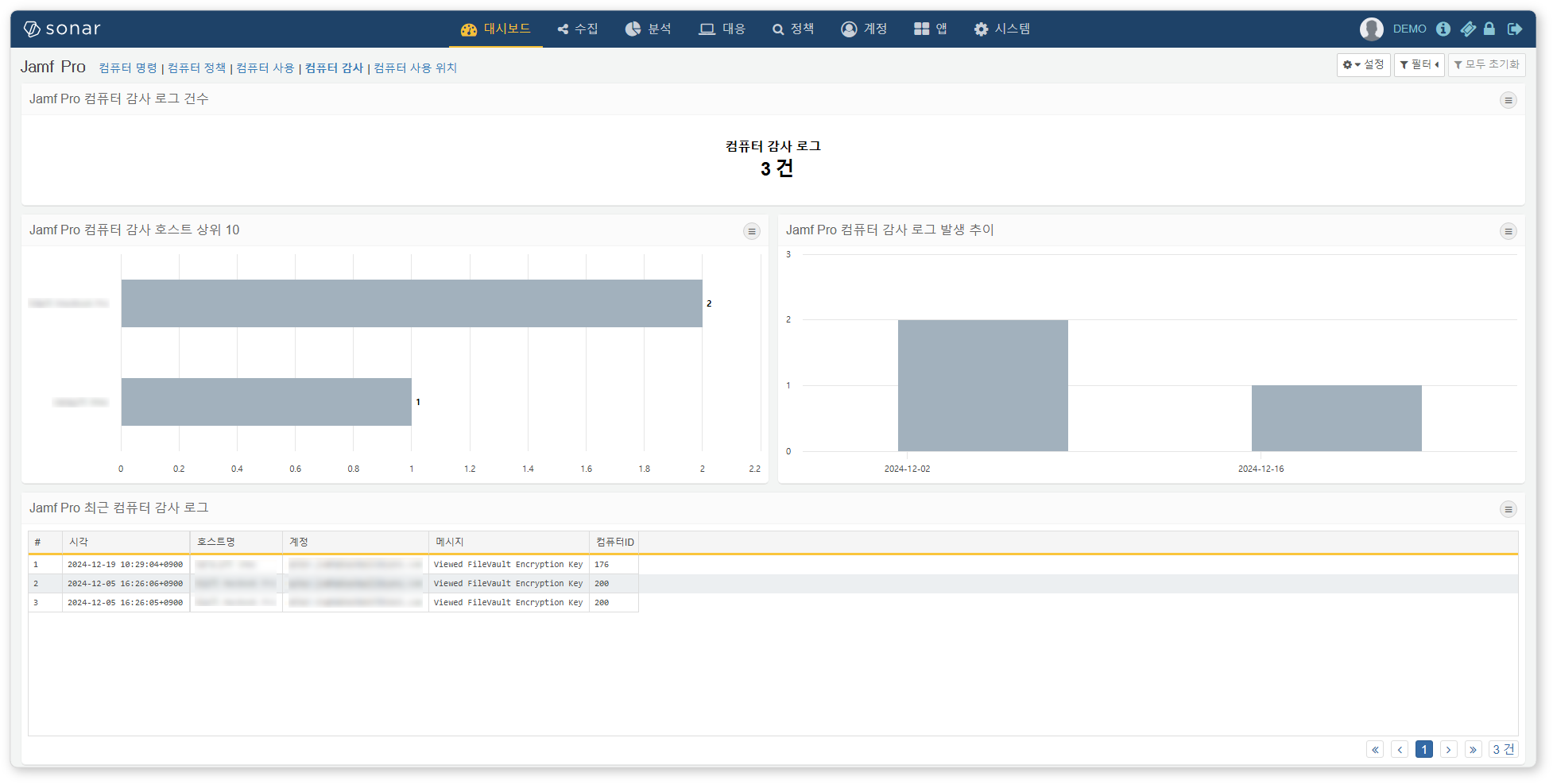Open the 설정 dropdown button

pos(1363,64)
